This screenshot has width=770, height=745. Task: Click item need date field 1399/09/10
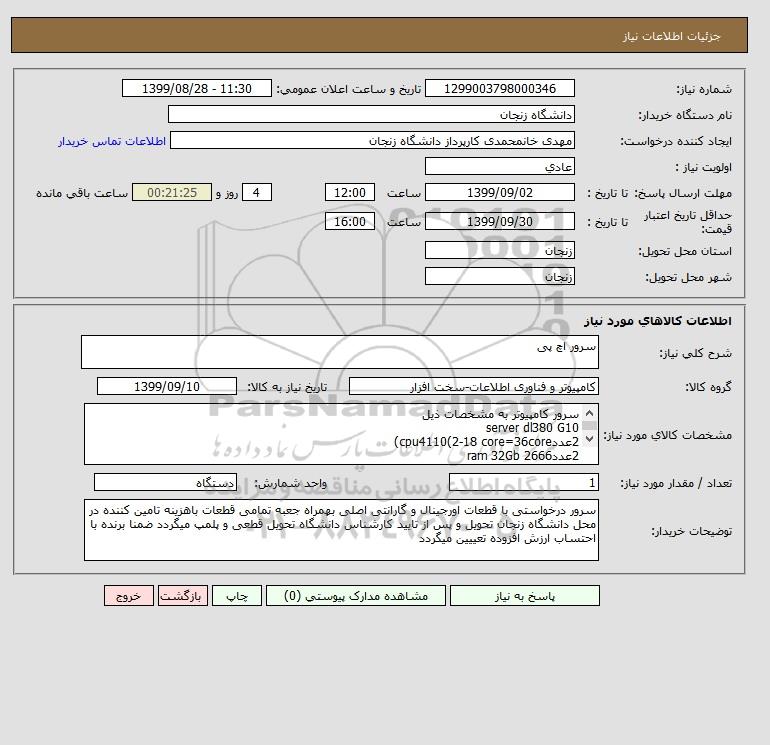[x=167, y=386]
